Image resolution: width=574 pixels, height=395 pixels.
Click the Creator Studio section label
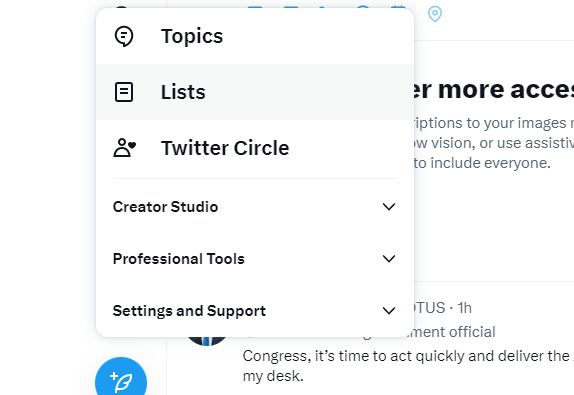165,207
